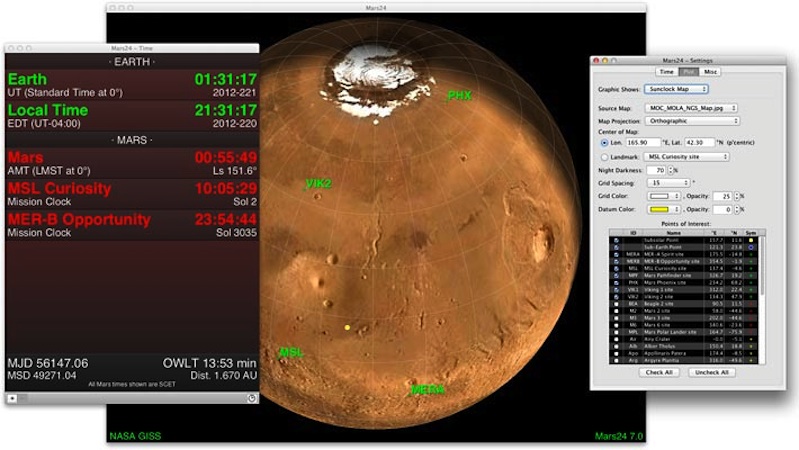This screenshot has width=799, height=450.
Task: Click the Earth UT time 01:31:17
Action: [x=226, y=80]
